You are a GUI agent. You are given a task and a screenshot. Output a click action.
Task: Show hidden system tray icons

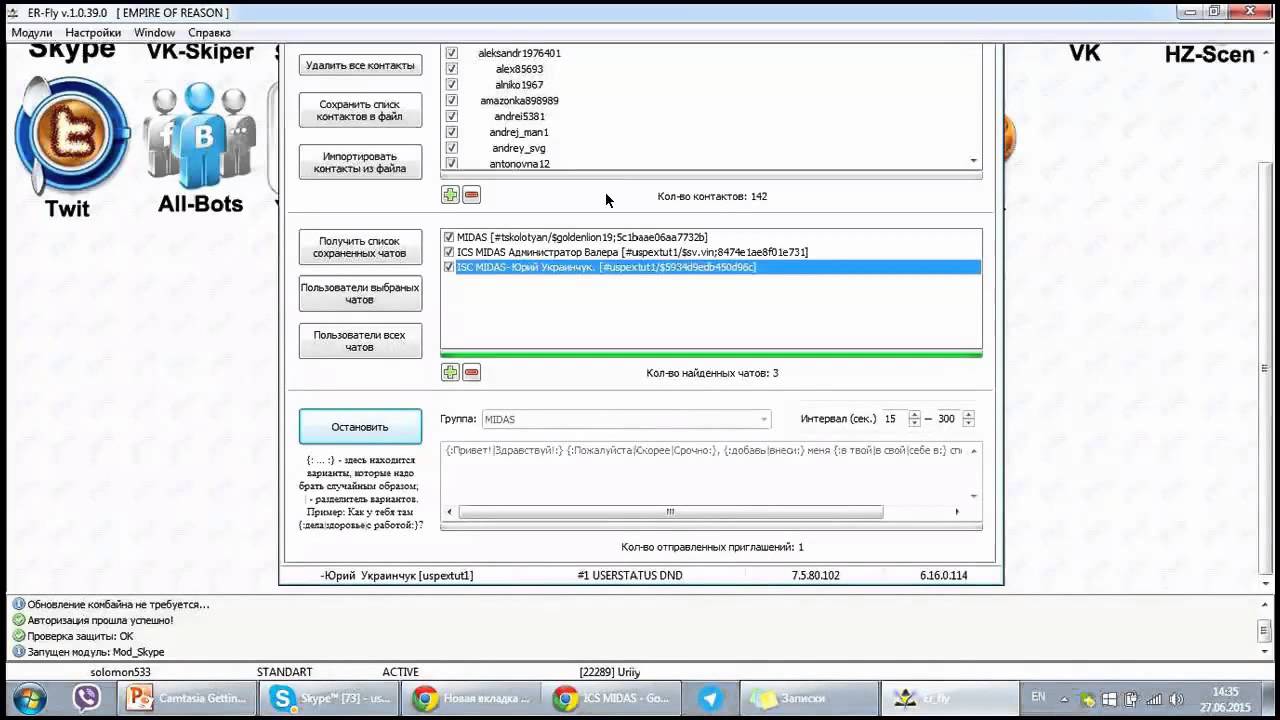tap(1066, 698)
